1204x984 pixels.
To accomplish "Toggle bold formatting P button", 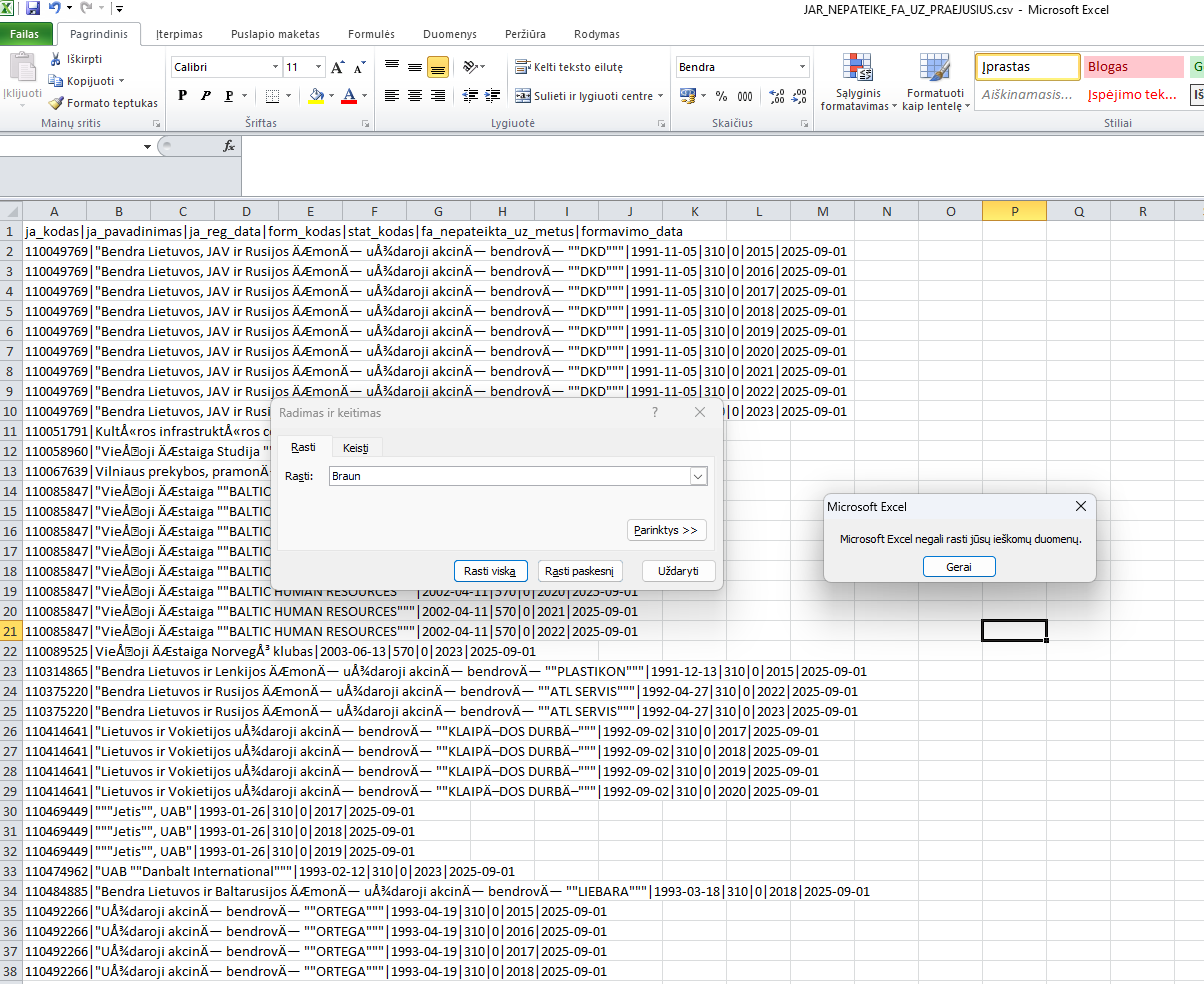I will click(x=182, y=96).
